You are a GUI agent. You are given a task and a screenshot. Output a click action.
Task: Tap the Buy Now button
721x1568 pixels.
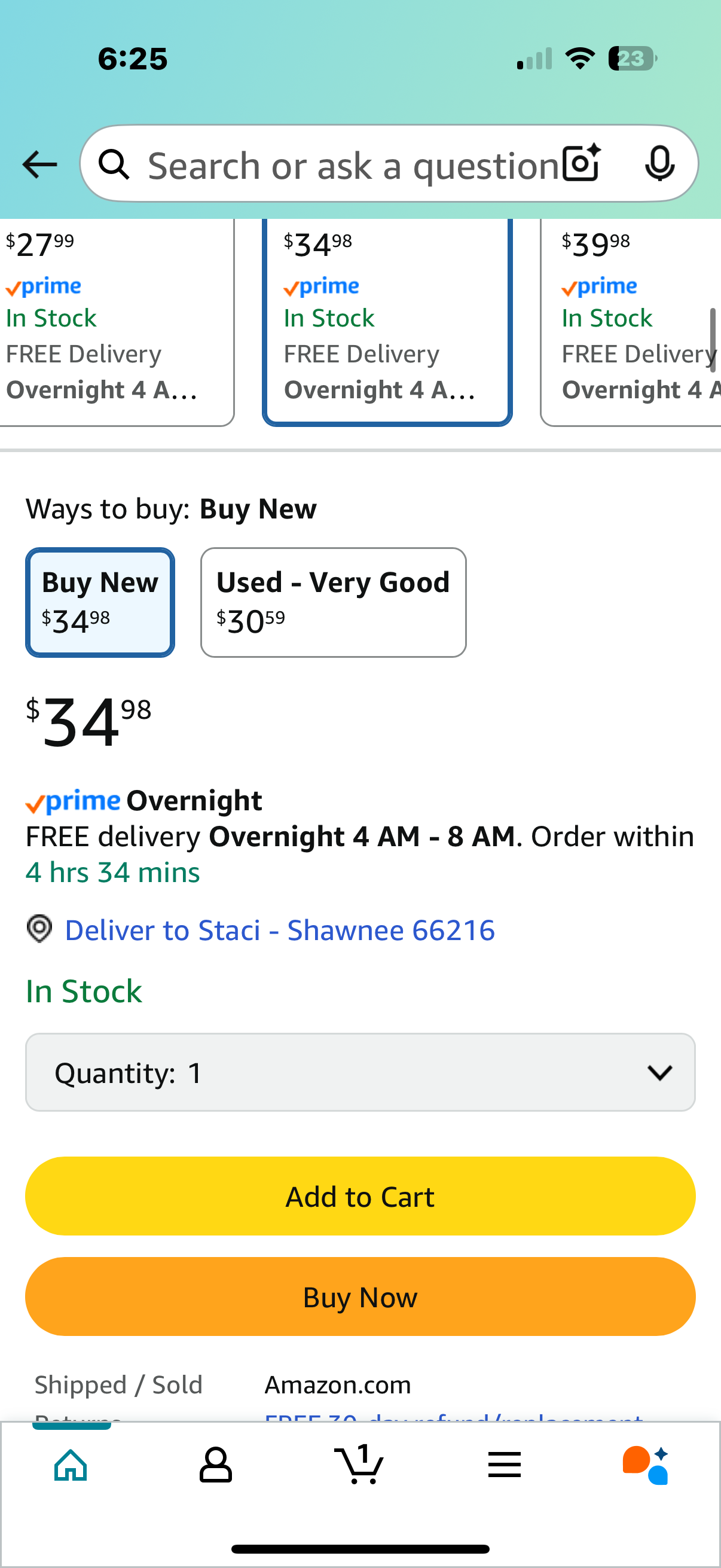(360, 1297)
